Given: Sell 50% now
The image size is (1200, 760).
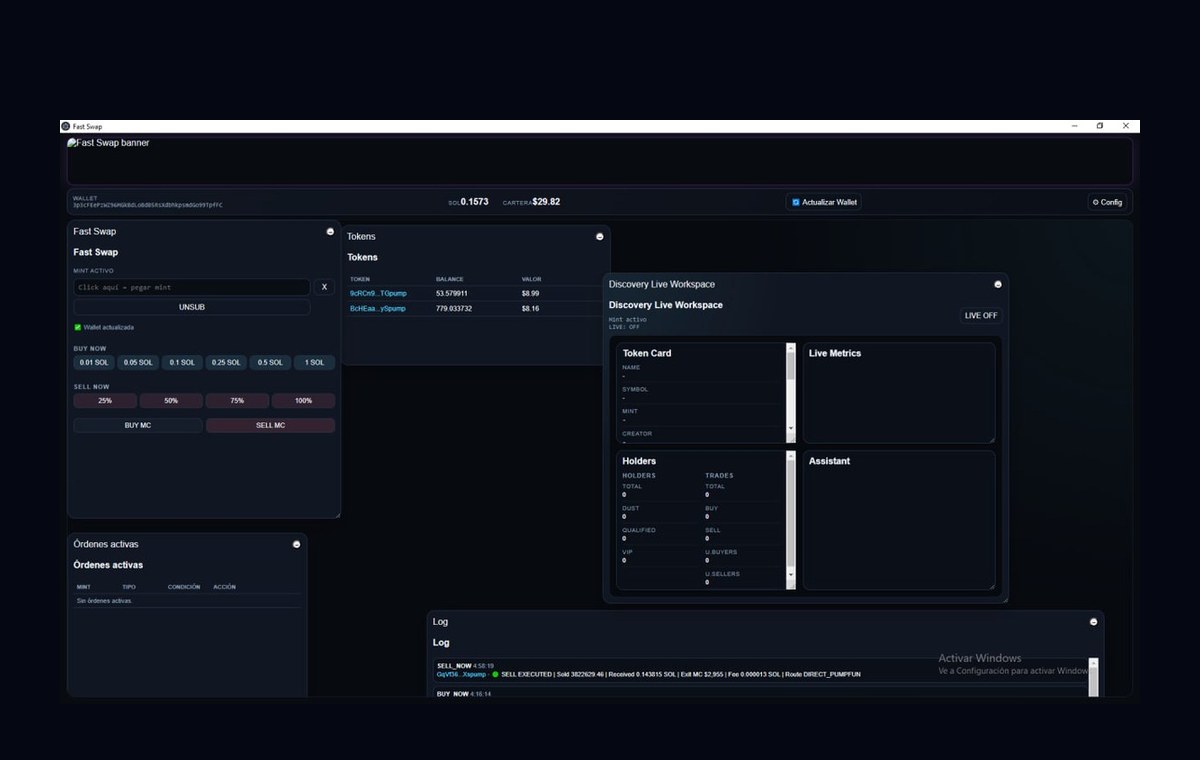Looking at the screenshot, I should [171, 400].
